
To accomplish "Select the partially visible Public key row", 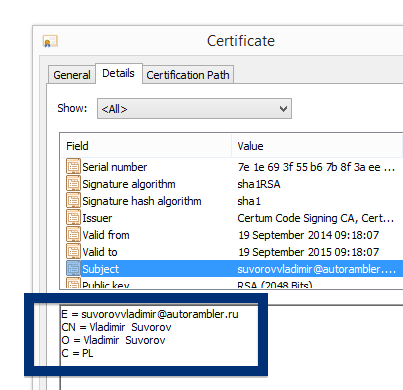I will pyautogui.click(x=232, y=284).
